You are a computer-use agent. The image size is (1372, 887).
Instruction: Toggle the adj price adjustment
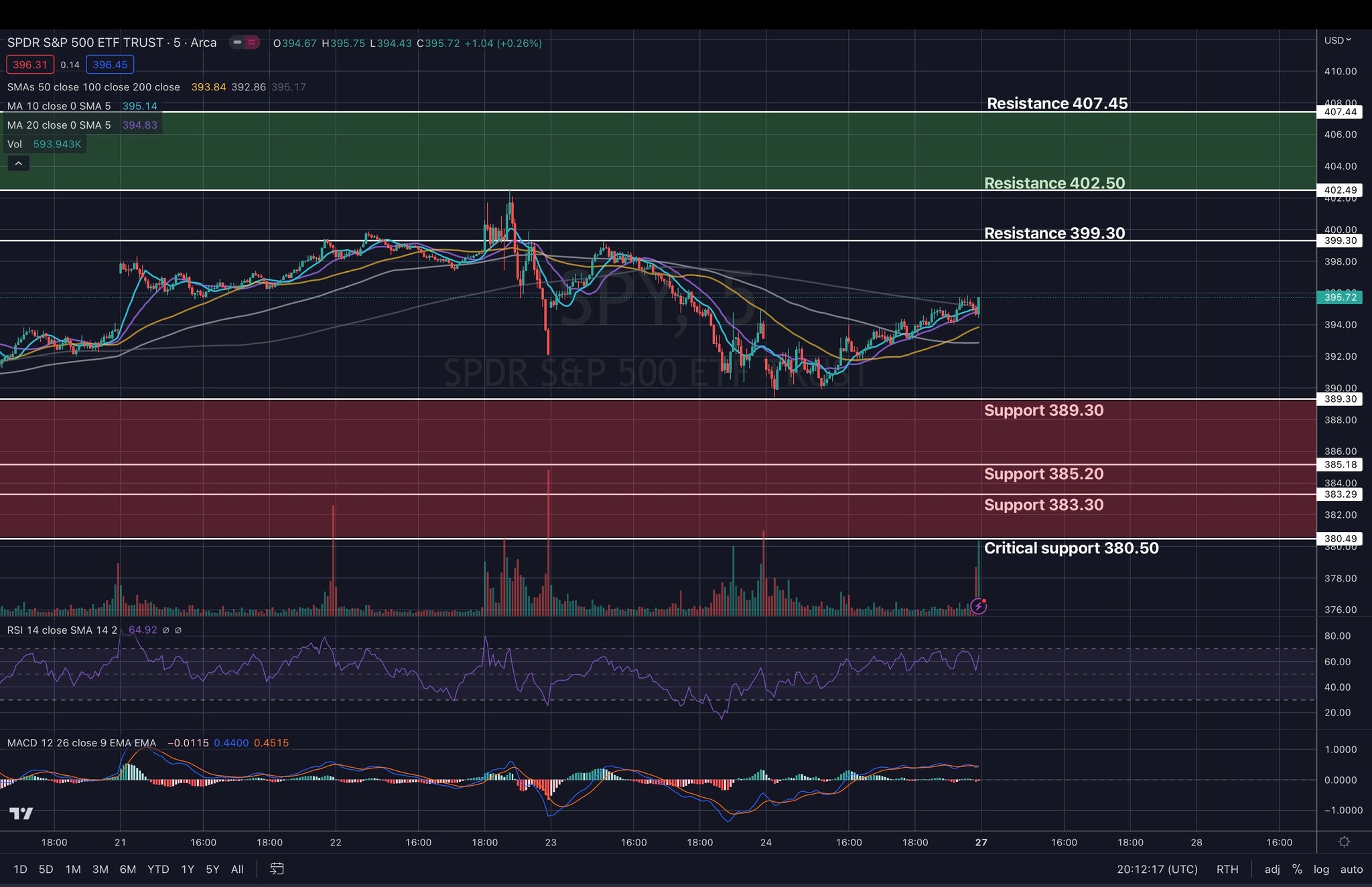tap(1272, 869)
